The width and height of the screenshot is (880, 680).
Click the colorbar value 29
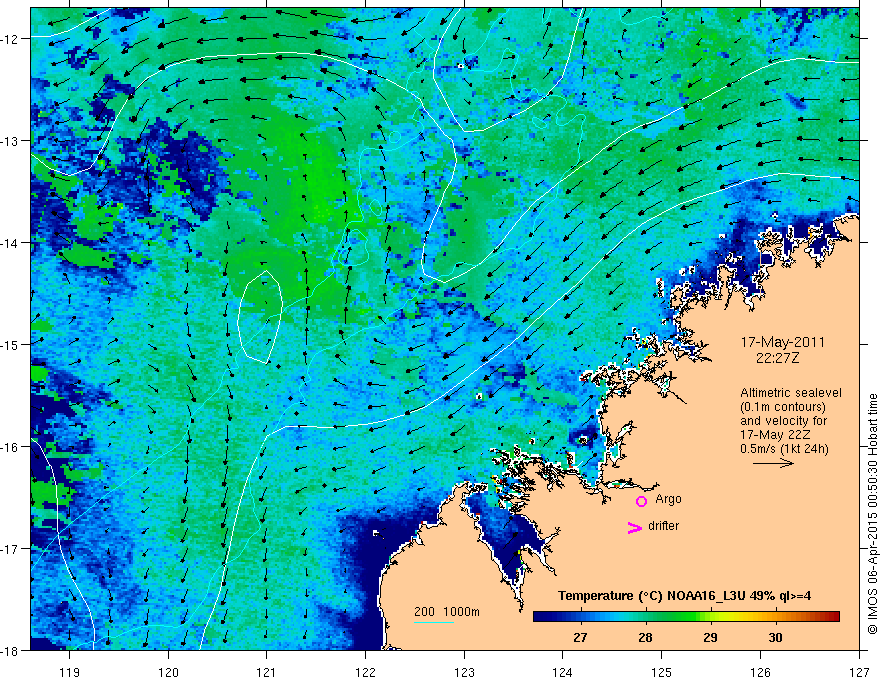point(710,637)
